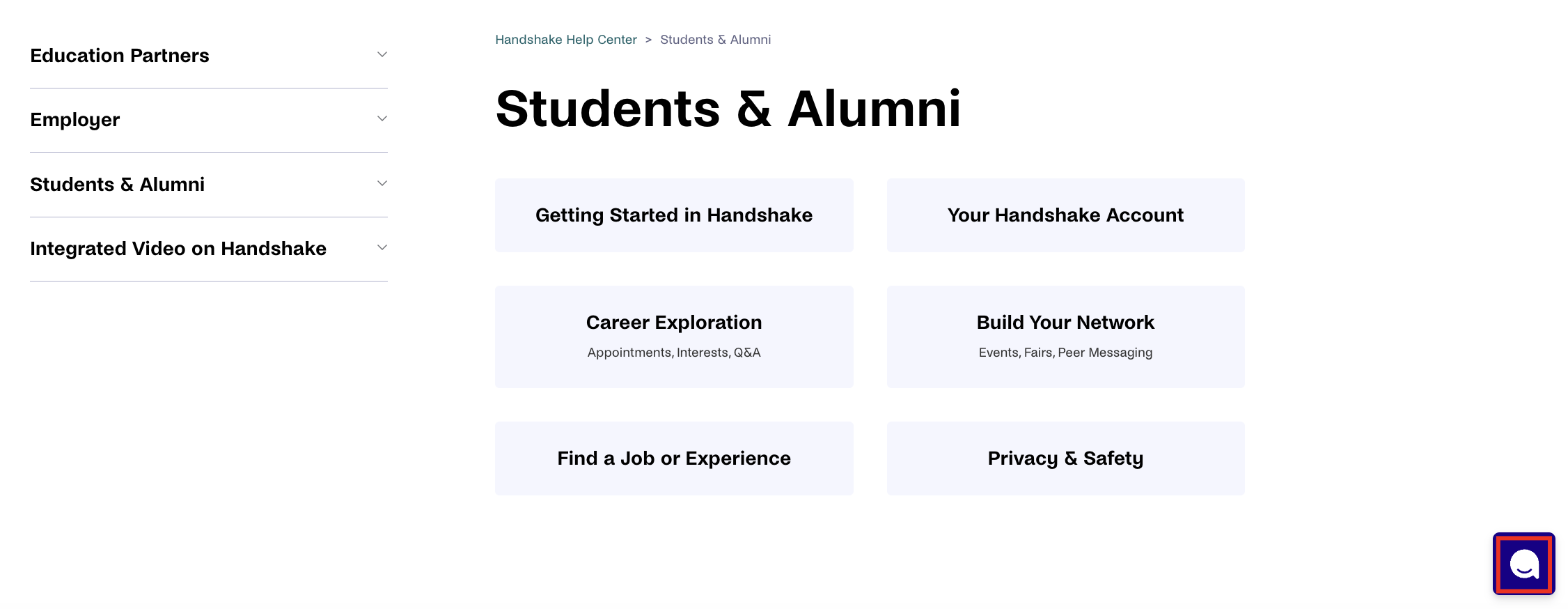Open Find a Job or Experience card
The image size is (1568, 609).
coord(674,458)
